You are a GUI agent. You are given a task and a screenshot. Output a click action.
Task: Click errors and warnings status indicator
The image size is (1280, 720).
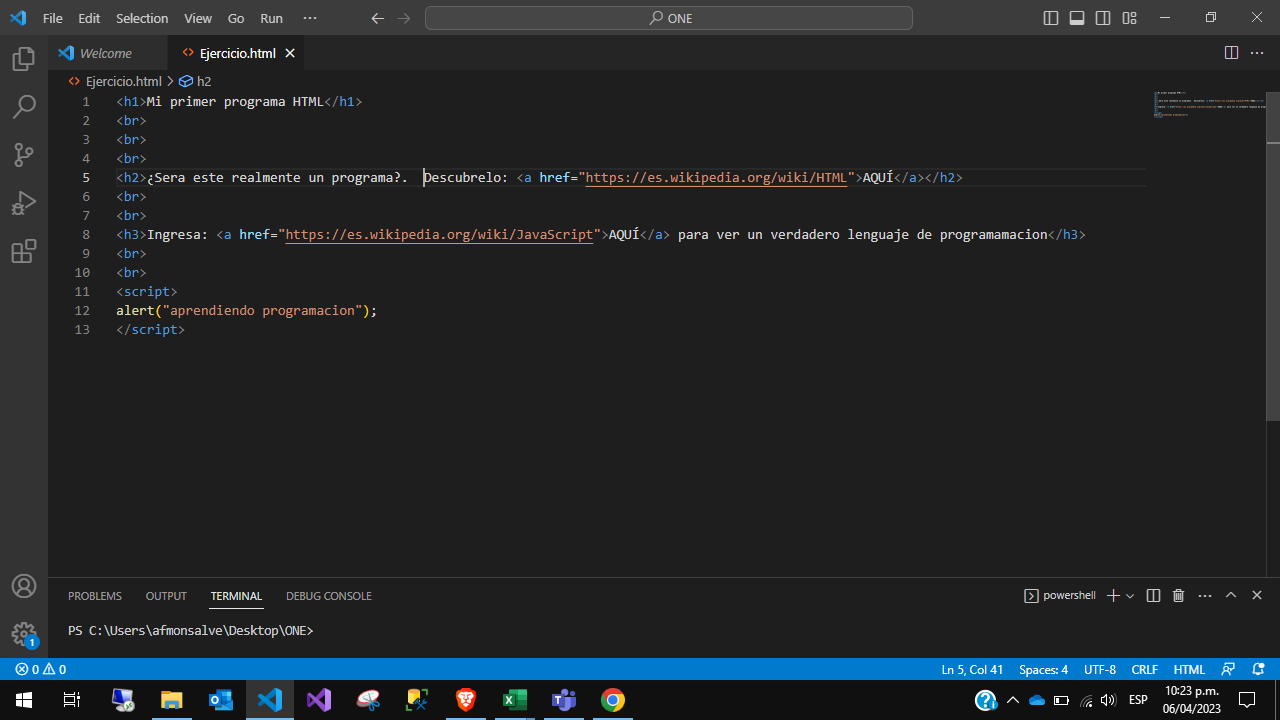[40, 670]
